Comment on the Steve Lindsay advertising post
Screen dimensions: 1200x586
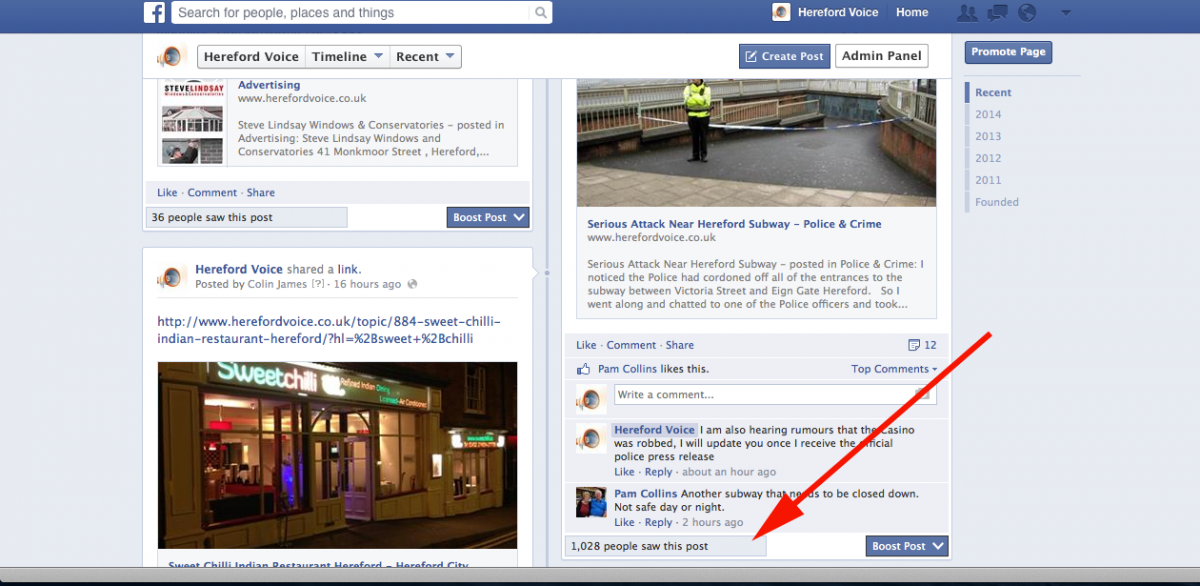click(x=212, y=193)
